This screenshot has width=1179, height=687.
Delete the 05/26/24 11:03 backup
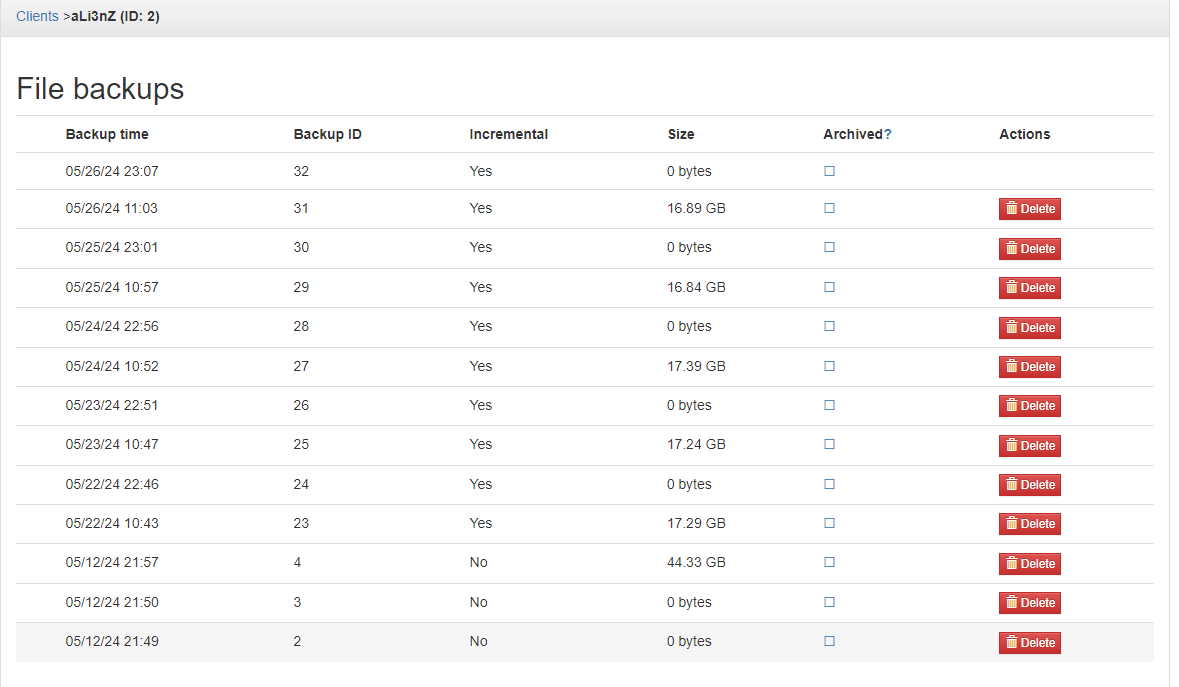coord(1029,209)
